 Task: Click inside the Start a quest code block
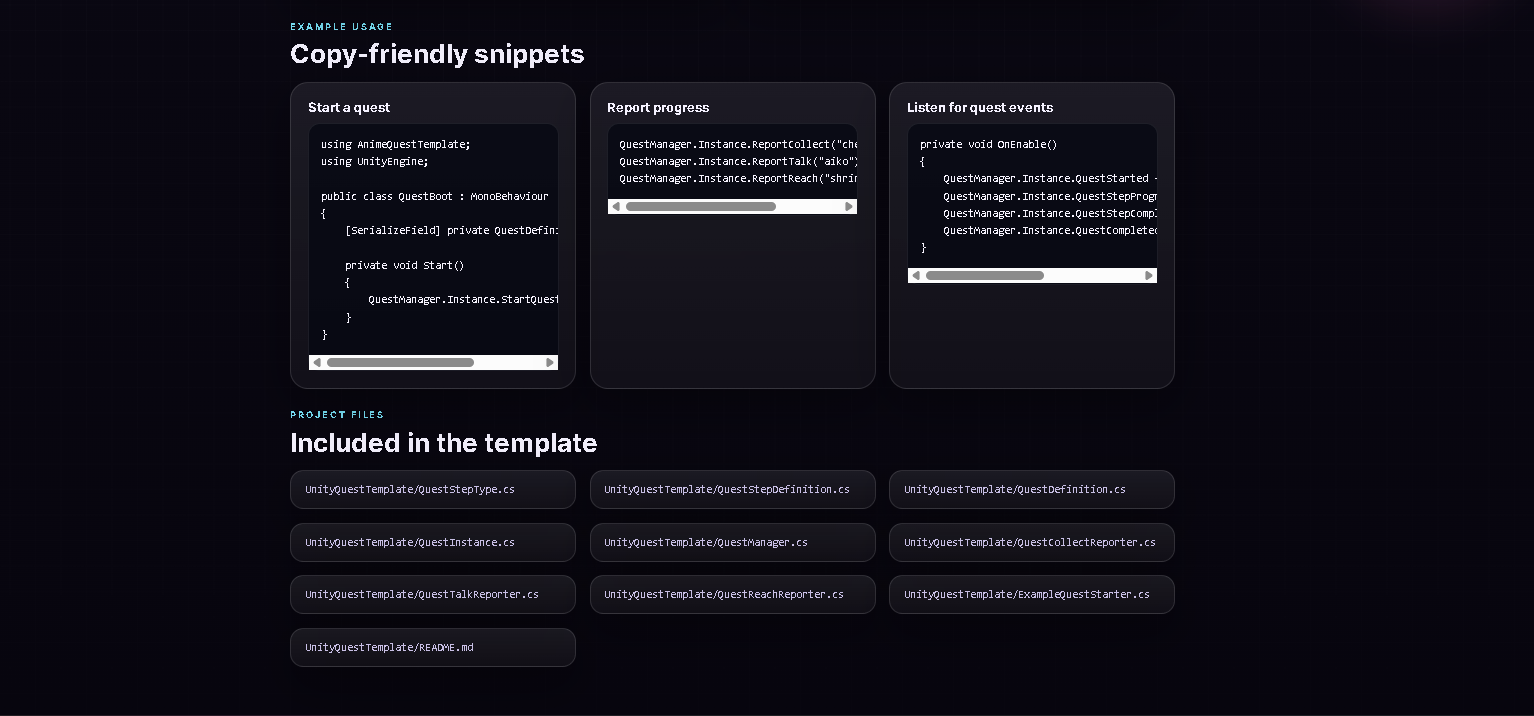(433, 240)
